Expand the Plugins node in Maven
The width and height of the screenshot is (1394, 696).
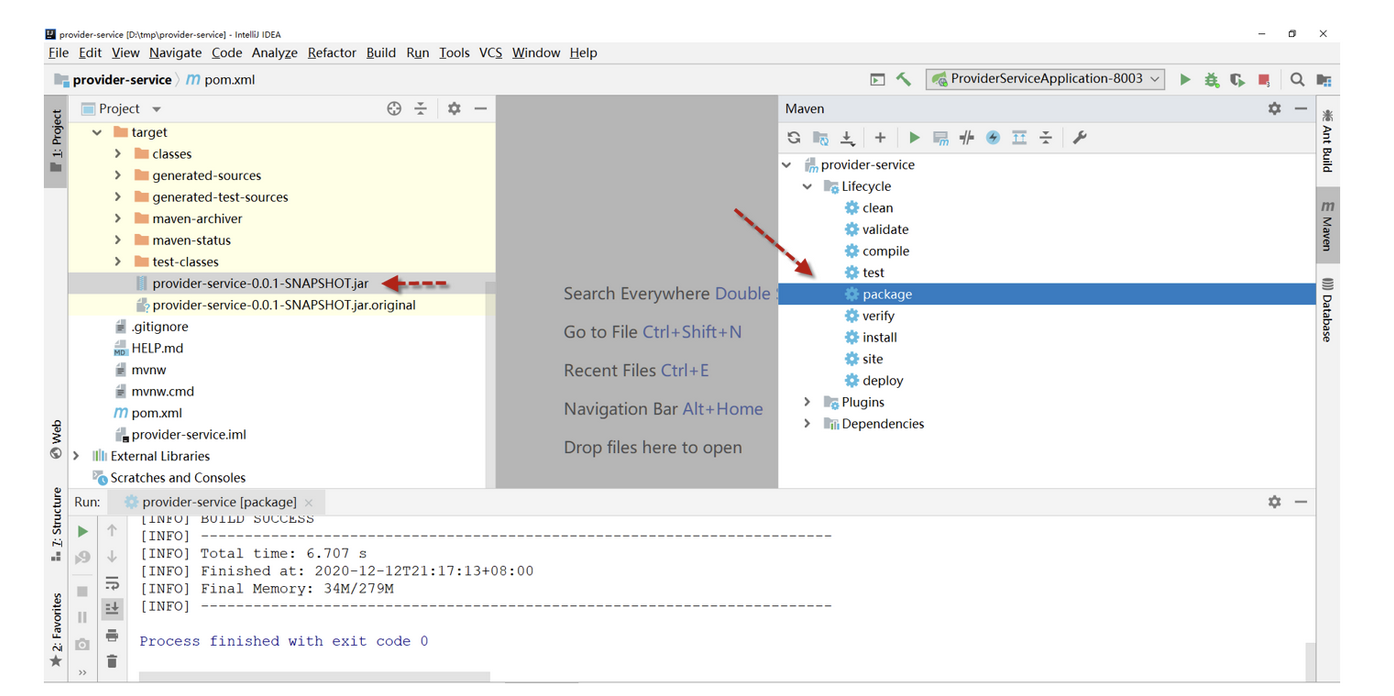[808, 402]
